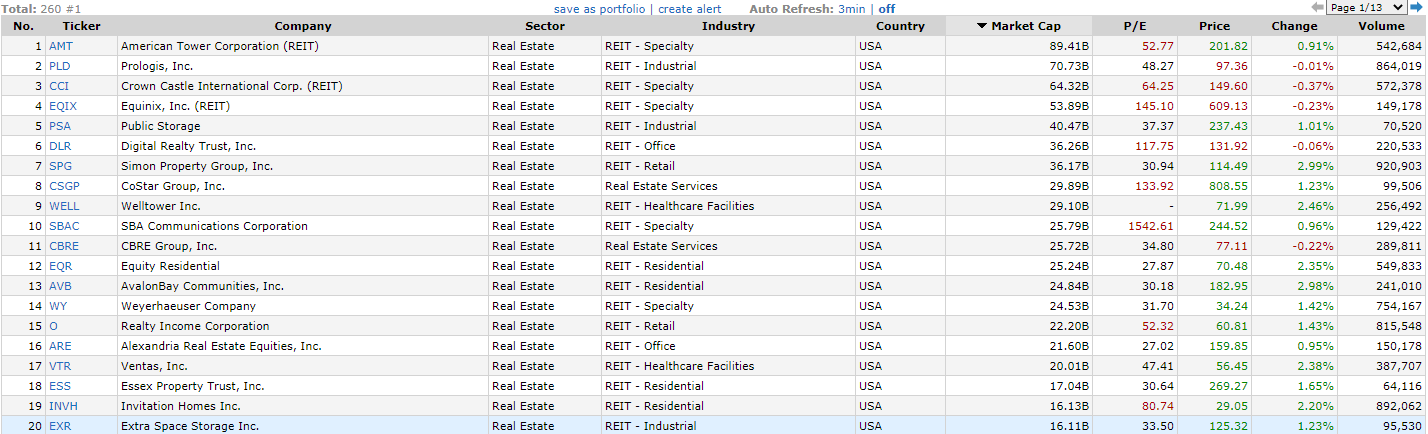1428x434 pixels.
Task: Go to next page with right arrow
Action: 1415,8
